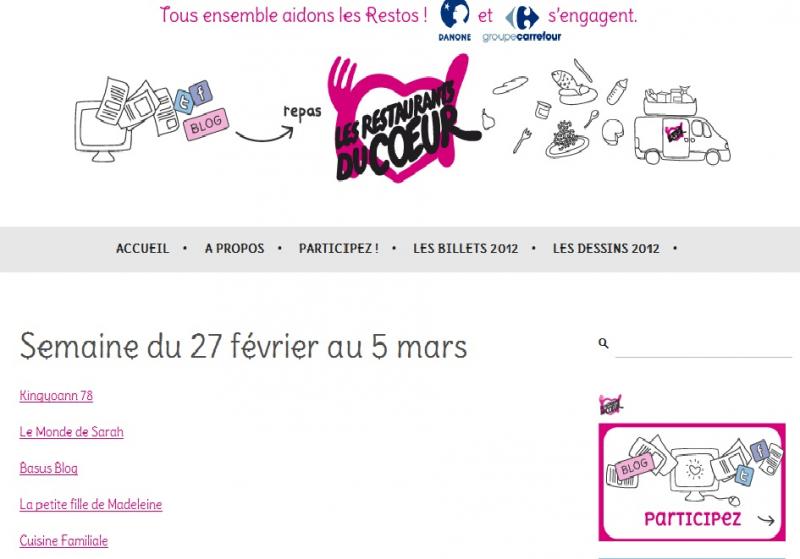Select PARTICIPEZ ! in the navigation bar
This screenshot has width=800, height=559.
click(x=339, y=248)
